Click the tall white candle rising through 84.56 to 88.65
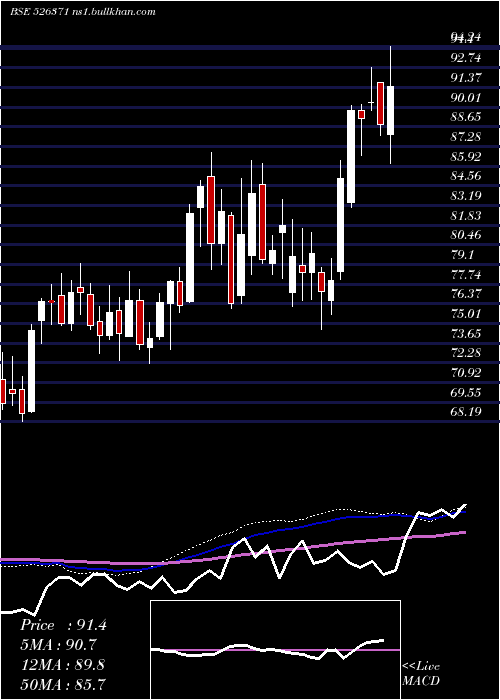Image resolution: width=500 pixels, height=700 pixels. [351, 156]
